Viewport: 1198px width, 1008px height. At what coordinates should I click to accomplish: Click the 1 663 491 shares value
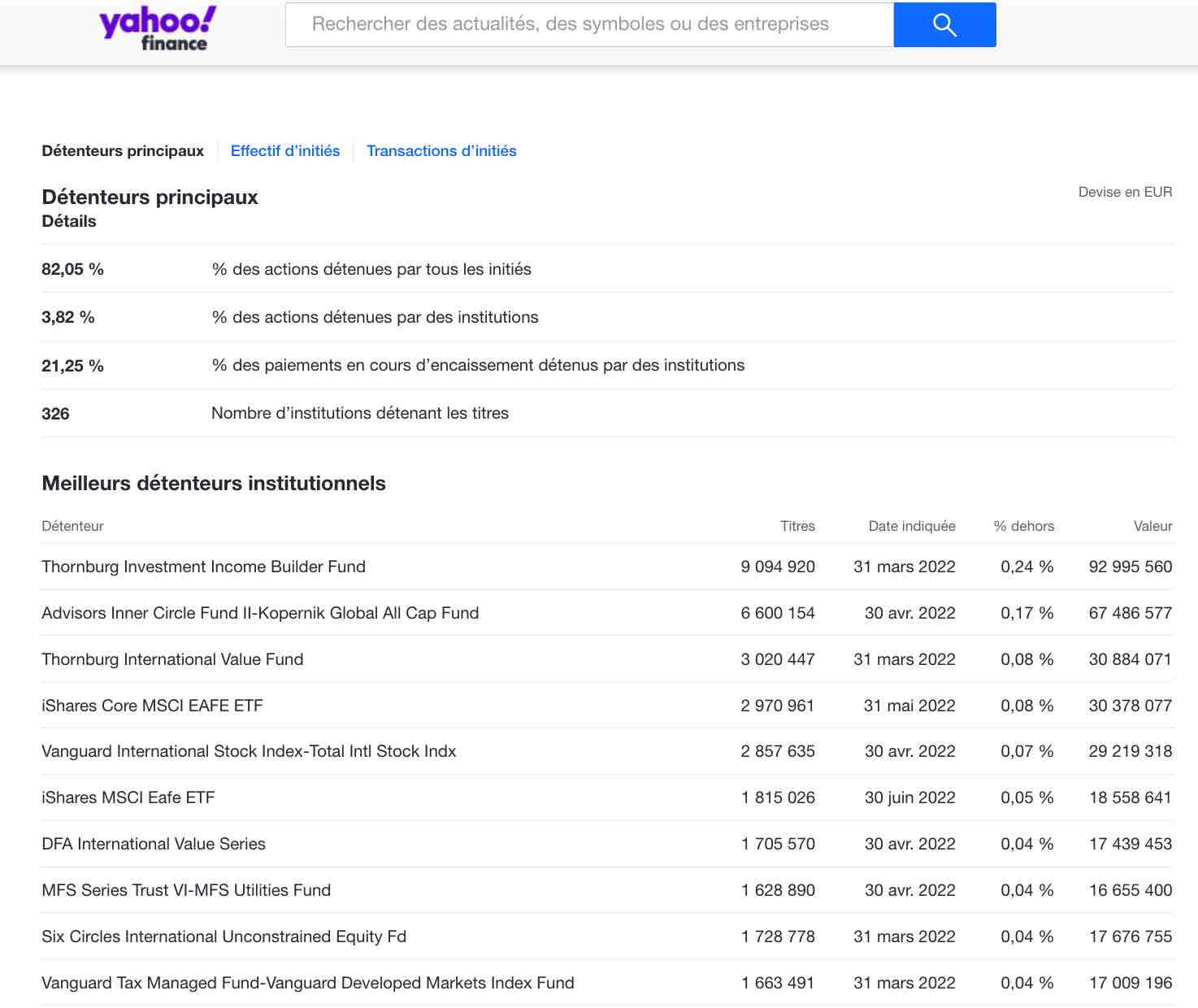click(778, 983)
